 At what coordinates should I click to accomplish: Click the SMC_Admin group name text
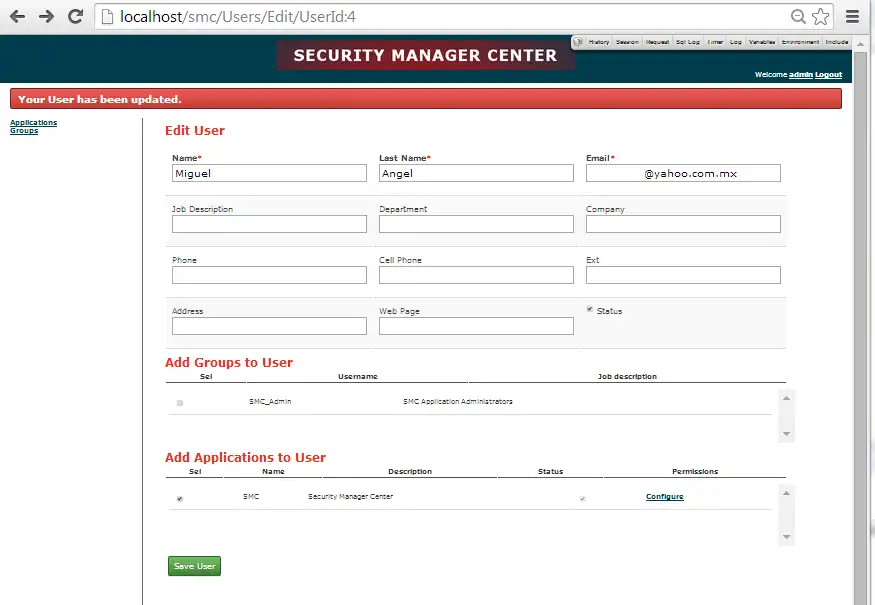point(270,401)
